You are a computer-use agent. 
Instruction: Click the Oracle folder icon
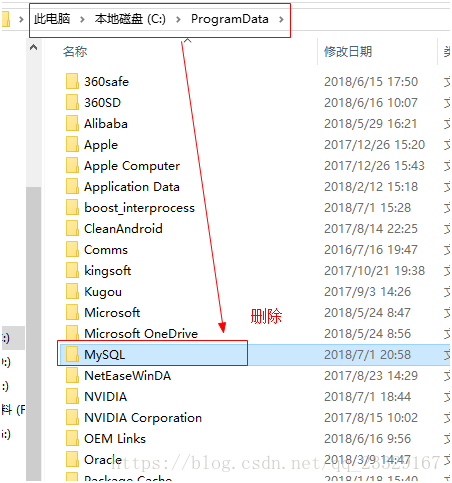coord(72,459)
